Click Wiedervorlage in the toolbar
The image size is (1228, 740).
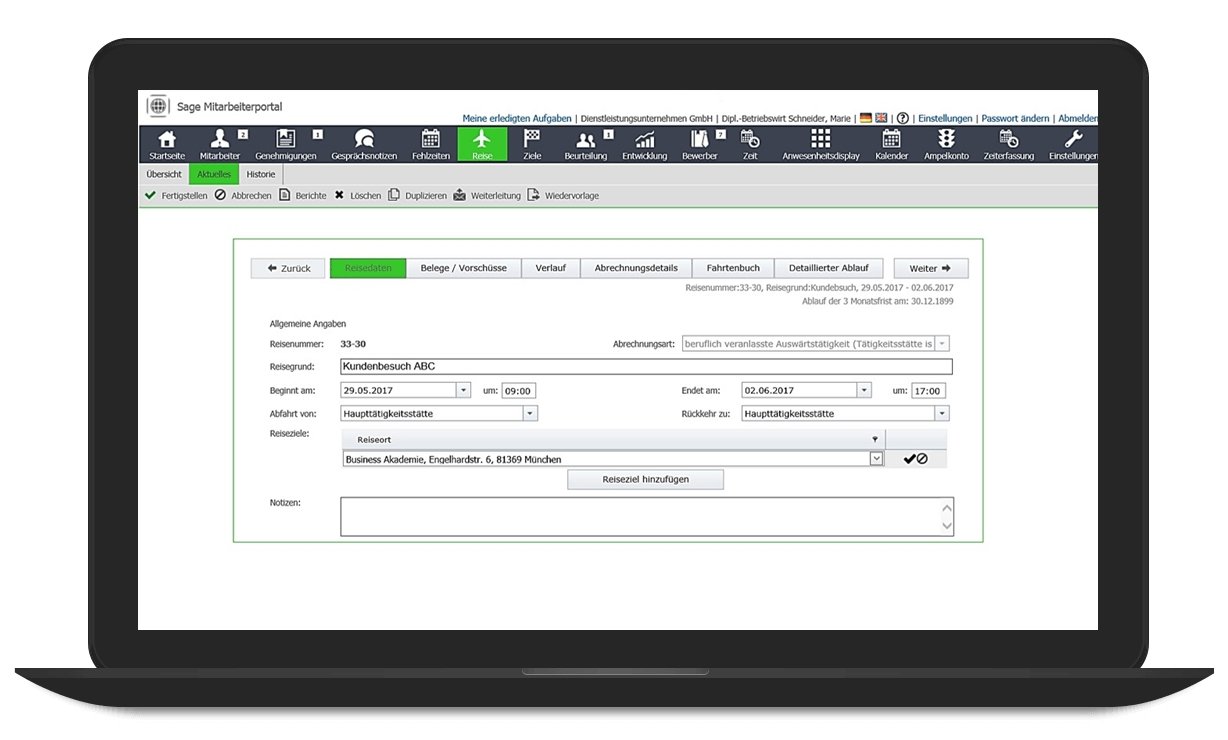pos(564,196)
